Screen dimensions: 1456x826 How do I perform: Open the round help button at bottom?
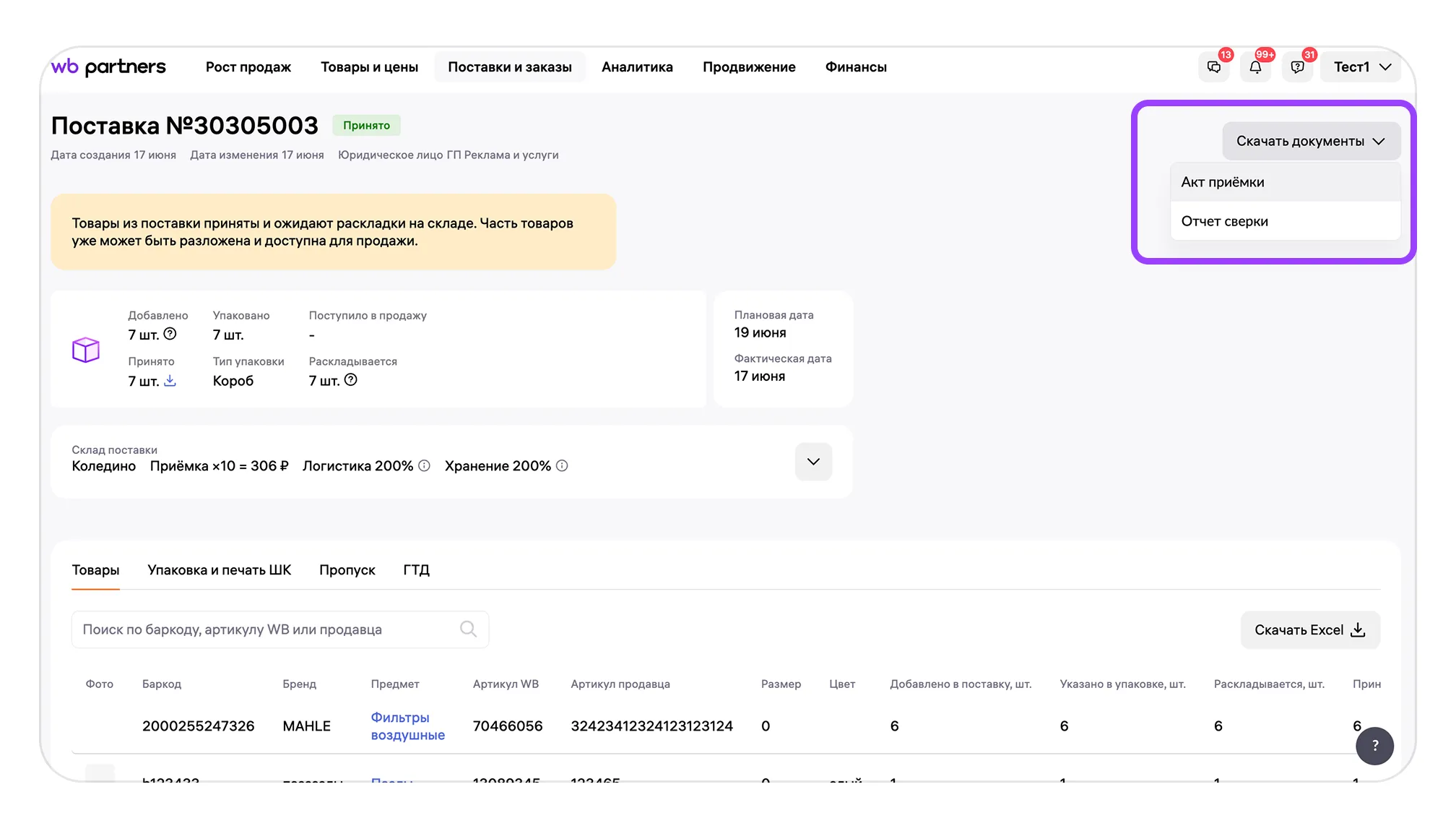1374,746
